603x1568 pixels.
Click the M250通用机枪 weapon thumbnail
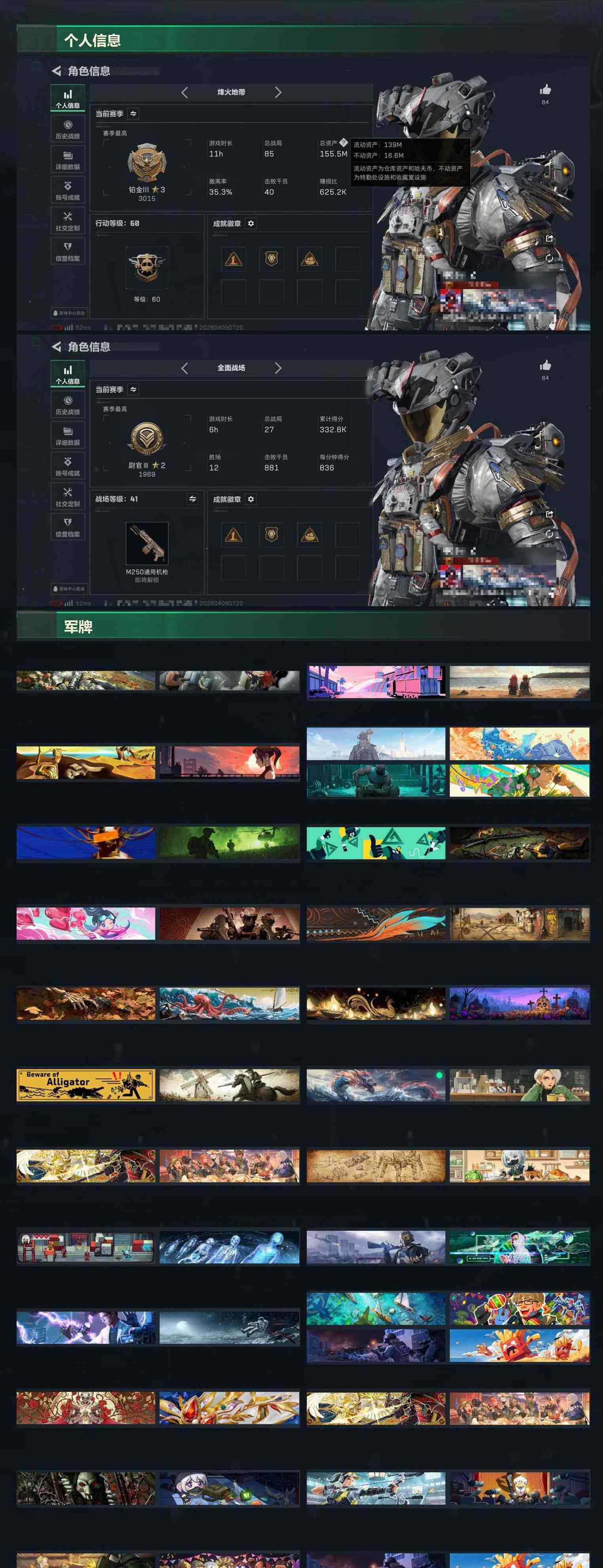coord(147,543)
